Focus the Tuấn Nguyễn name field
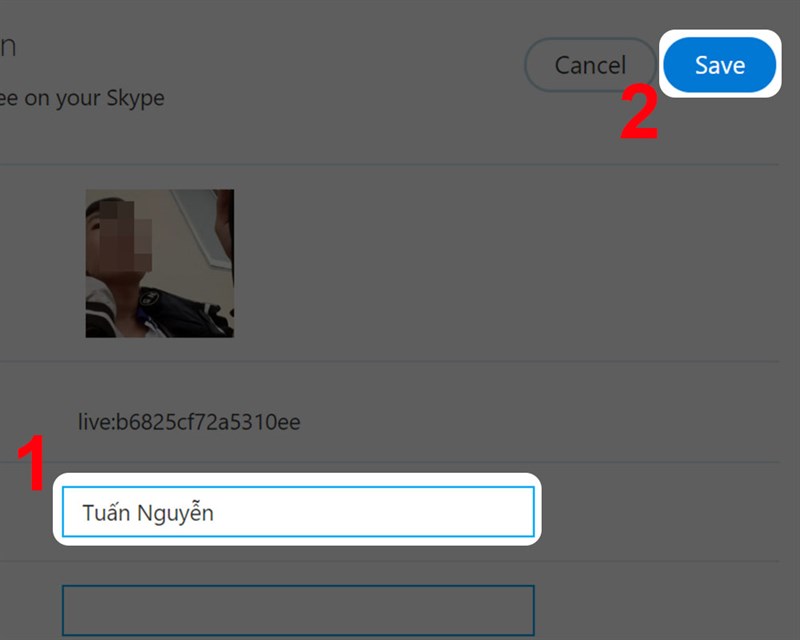Screen dimensions: 800x640 click(298, 511)
